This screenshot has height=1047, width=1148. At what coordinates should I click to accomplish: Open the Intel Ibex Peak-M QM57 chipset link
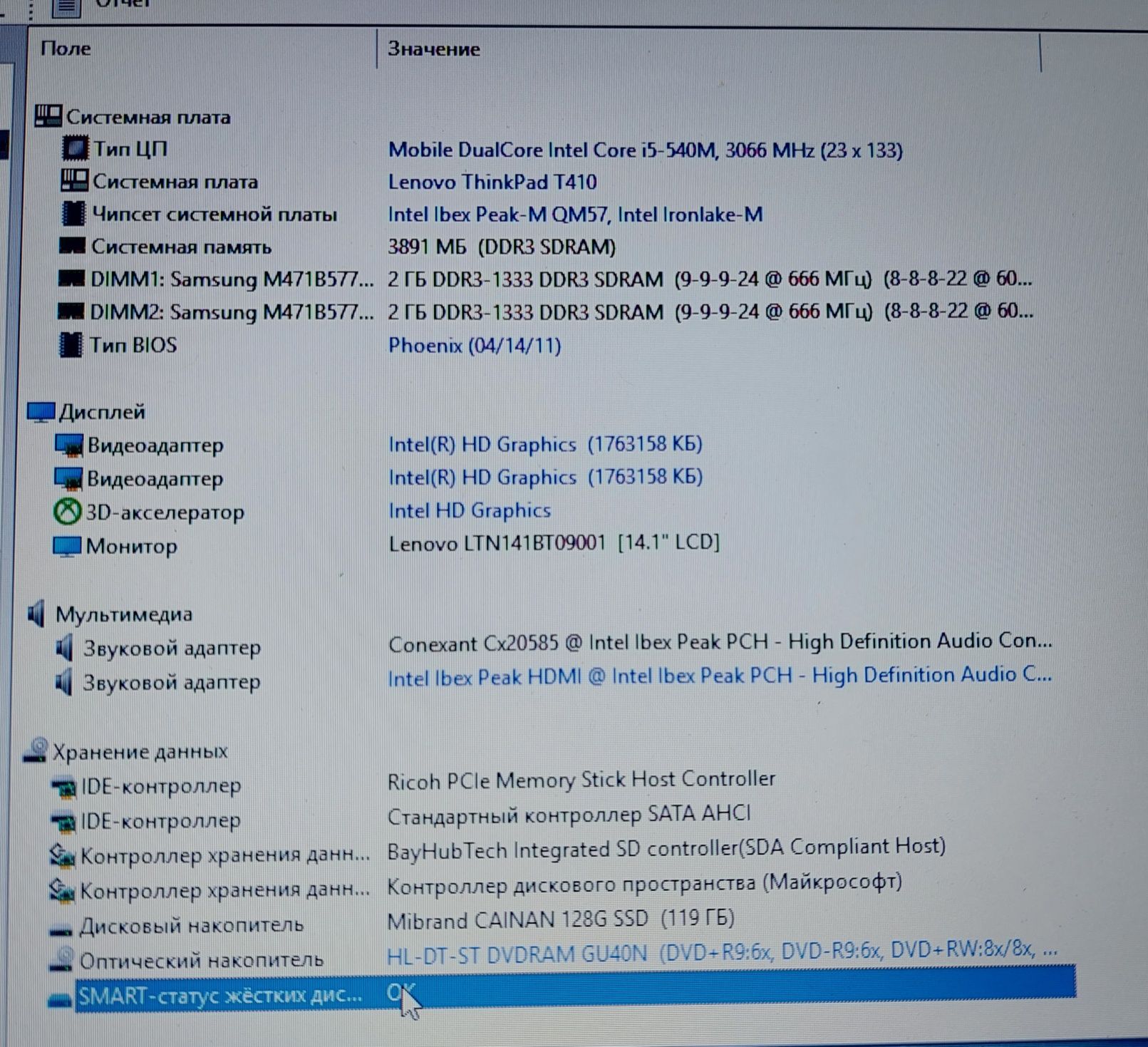(574, 214)
